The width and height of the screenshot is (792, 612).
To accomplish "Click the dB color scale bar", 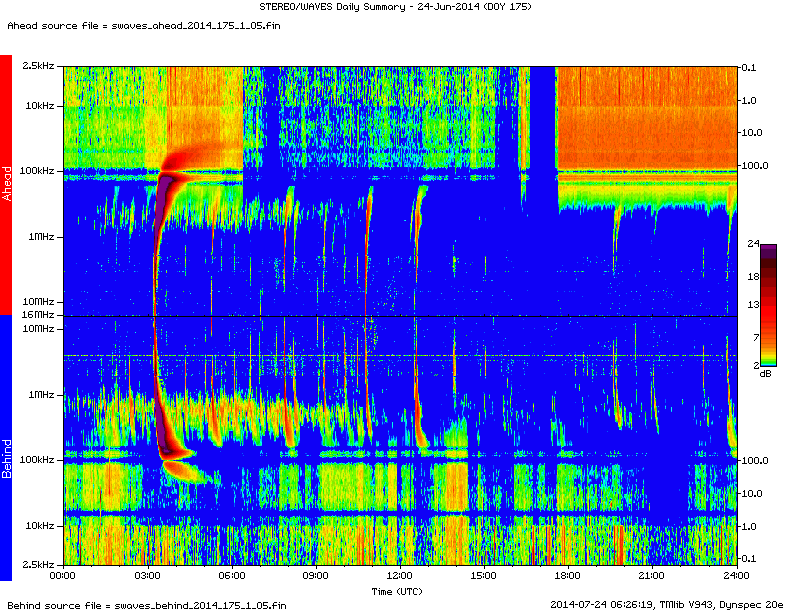I will 768,305.
